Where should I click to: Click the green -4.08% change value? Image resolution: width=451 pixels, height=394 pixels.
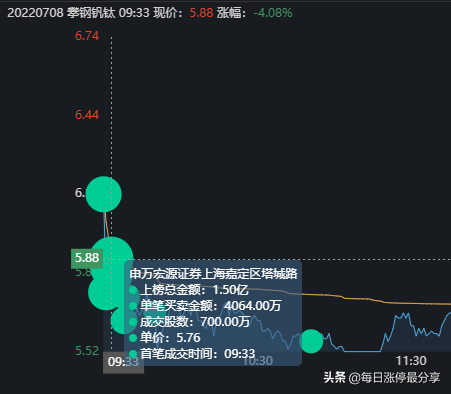[273, 13]
